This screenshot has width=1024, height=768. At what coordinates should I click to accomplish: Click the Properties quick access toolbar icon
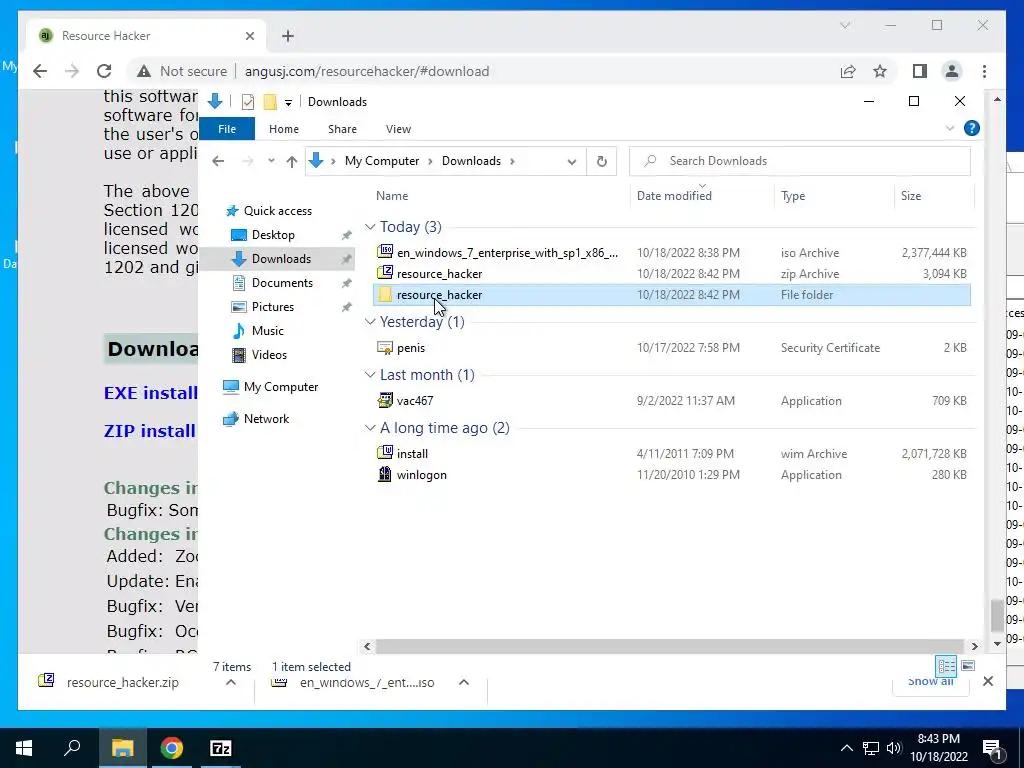248,102
